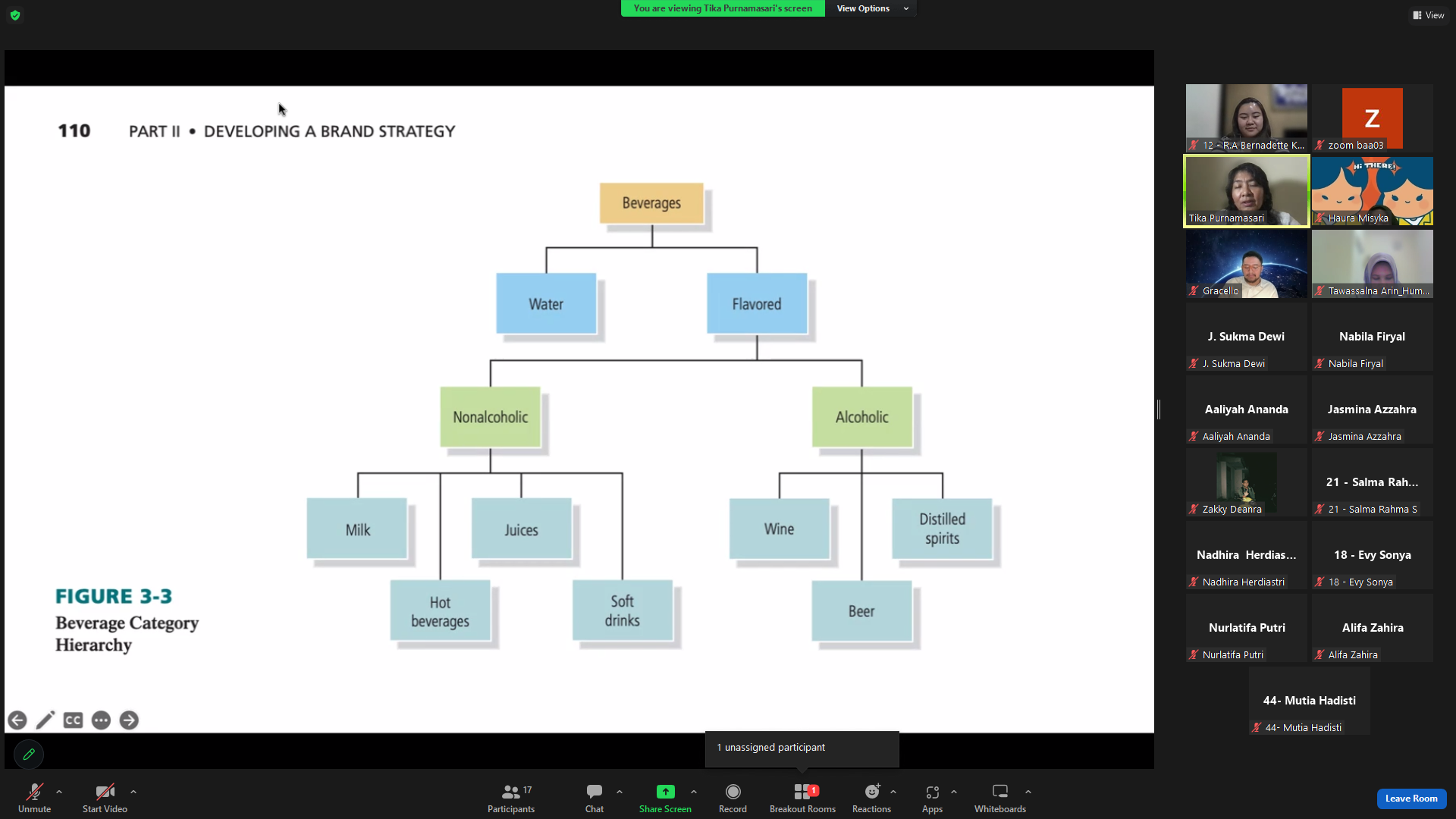The height and width of the screenshot is (819, 1456).
Task: Click Tawassalna Arin_Hum video tile
Action: (1372, 264)
